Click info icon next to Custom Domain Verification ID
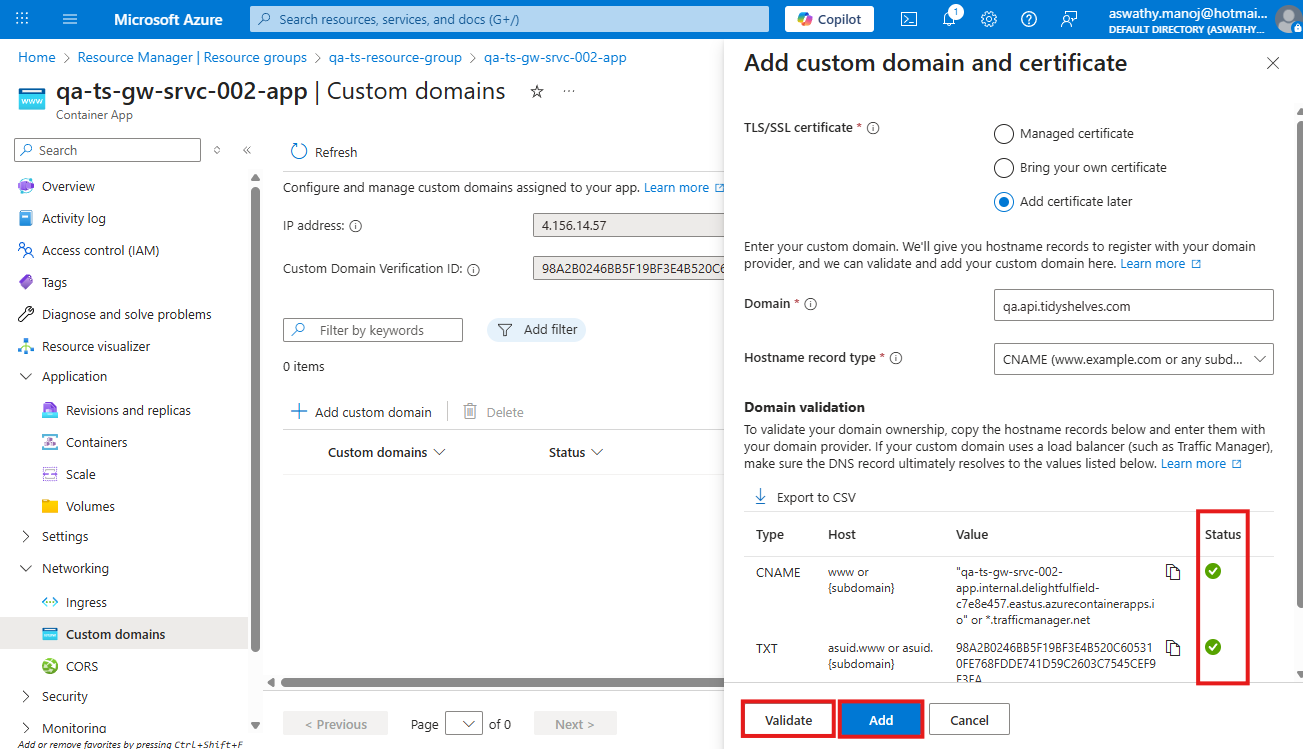The width and height of the screenshot is (1303, 749). tap(474, 269)
